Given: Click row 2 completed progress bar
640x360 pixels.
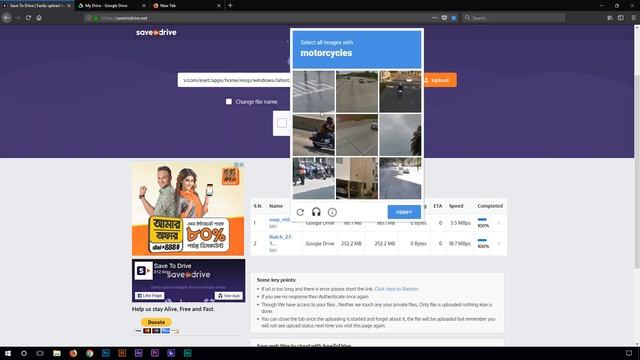Looking at the screenshot, I should (482, 240).
